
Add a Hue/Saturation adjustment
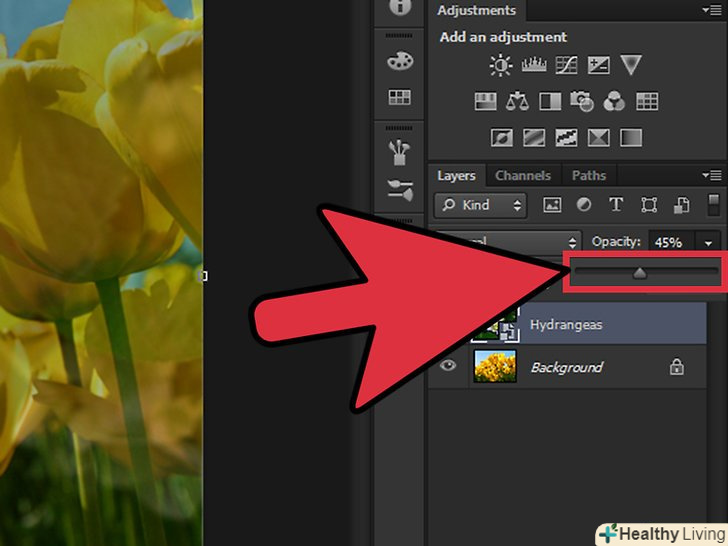pos(485,101)
